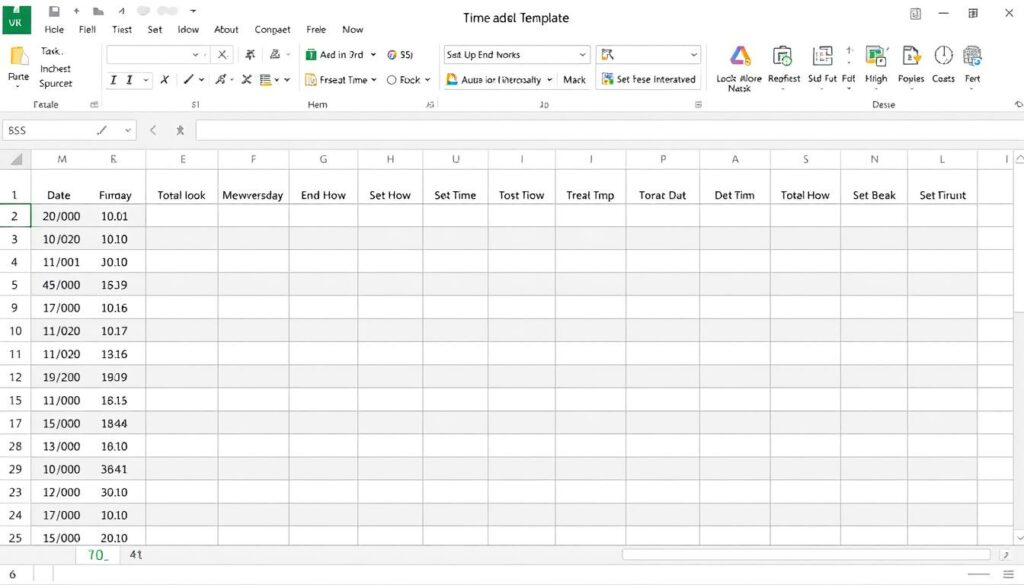The height and width of the screenshot is (585, 1024).
Task: Click the X clear icon beside font box
Action: tap(222, 55)
